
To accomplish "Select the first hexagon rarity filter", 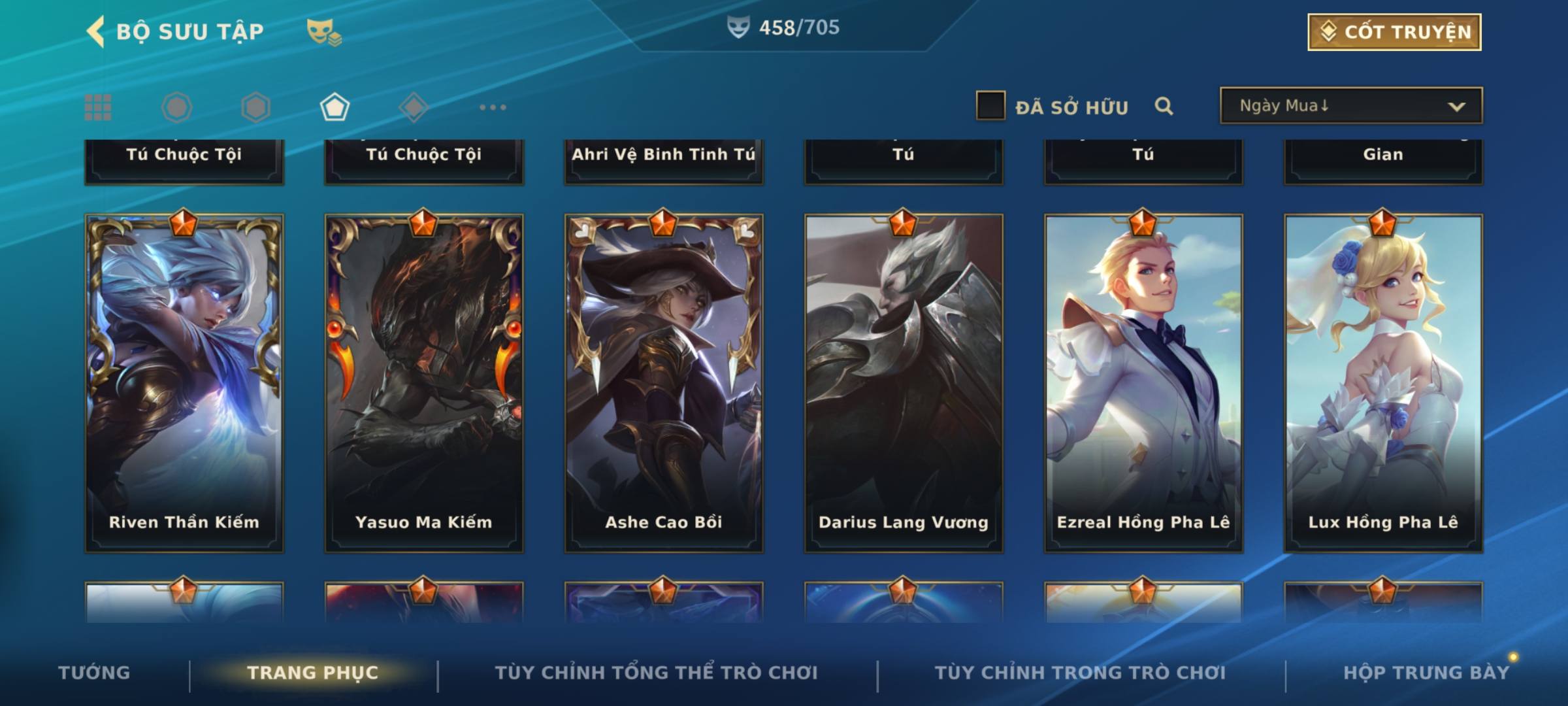I will click(177, 107).
